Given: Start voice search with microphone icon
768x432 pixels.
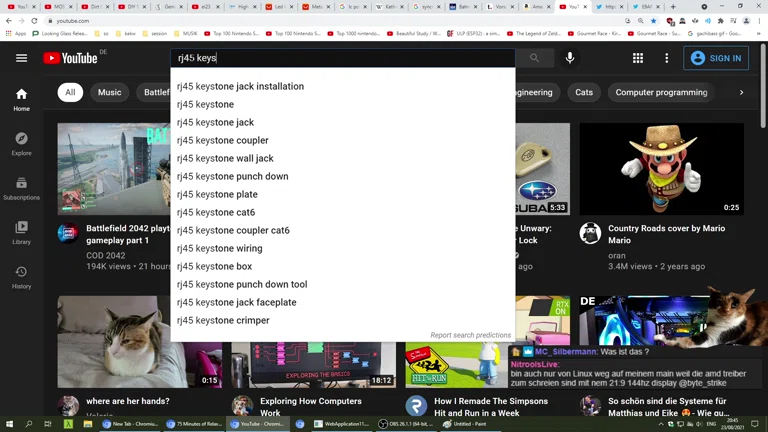Looking at the screenshot, I should (570, 58).
